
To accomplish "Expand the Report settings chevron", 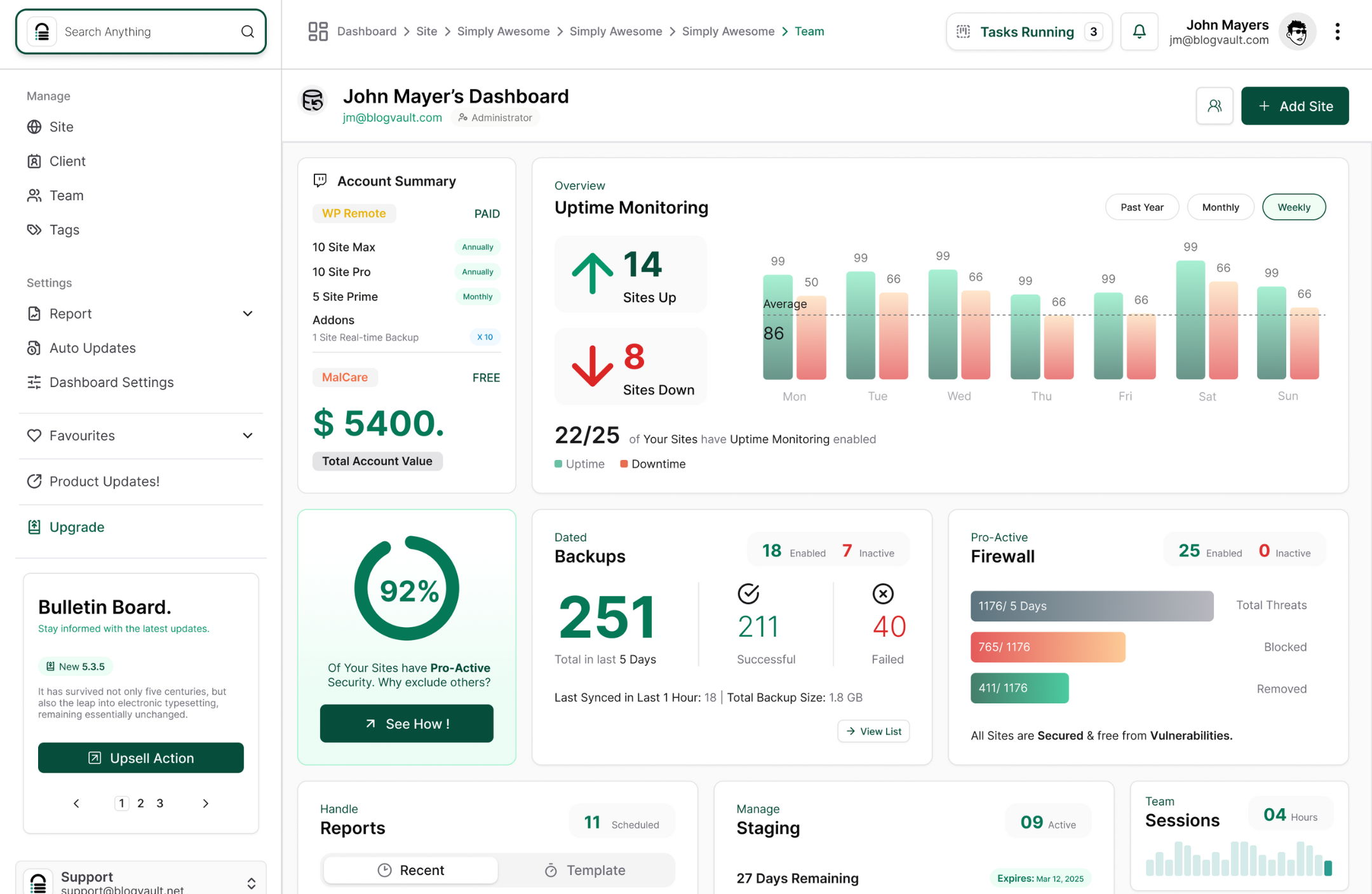I will coord(248,314).
